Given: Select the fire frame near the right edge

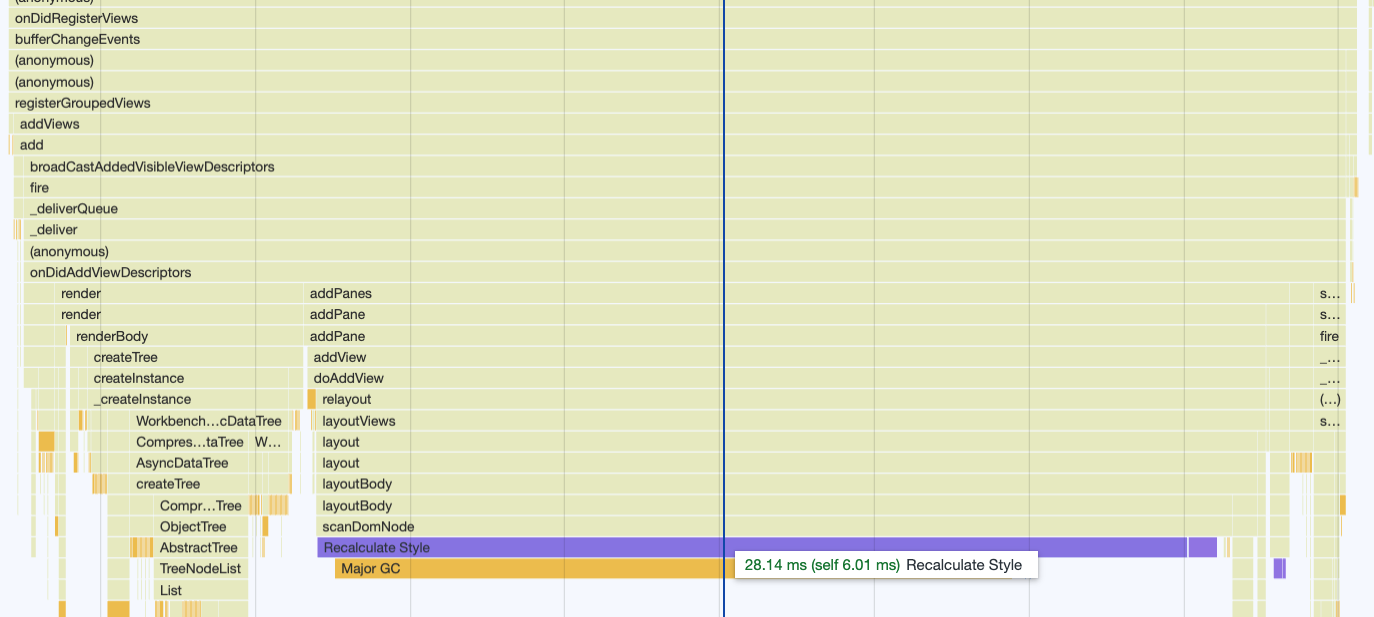Looking at the screenshot, I should click(1329, 335).
